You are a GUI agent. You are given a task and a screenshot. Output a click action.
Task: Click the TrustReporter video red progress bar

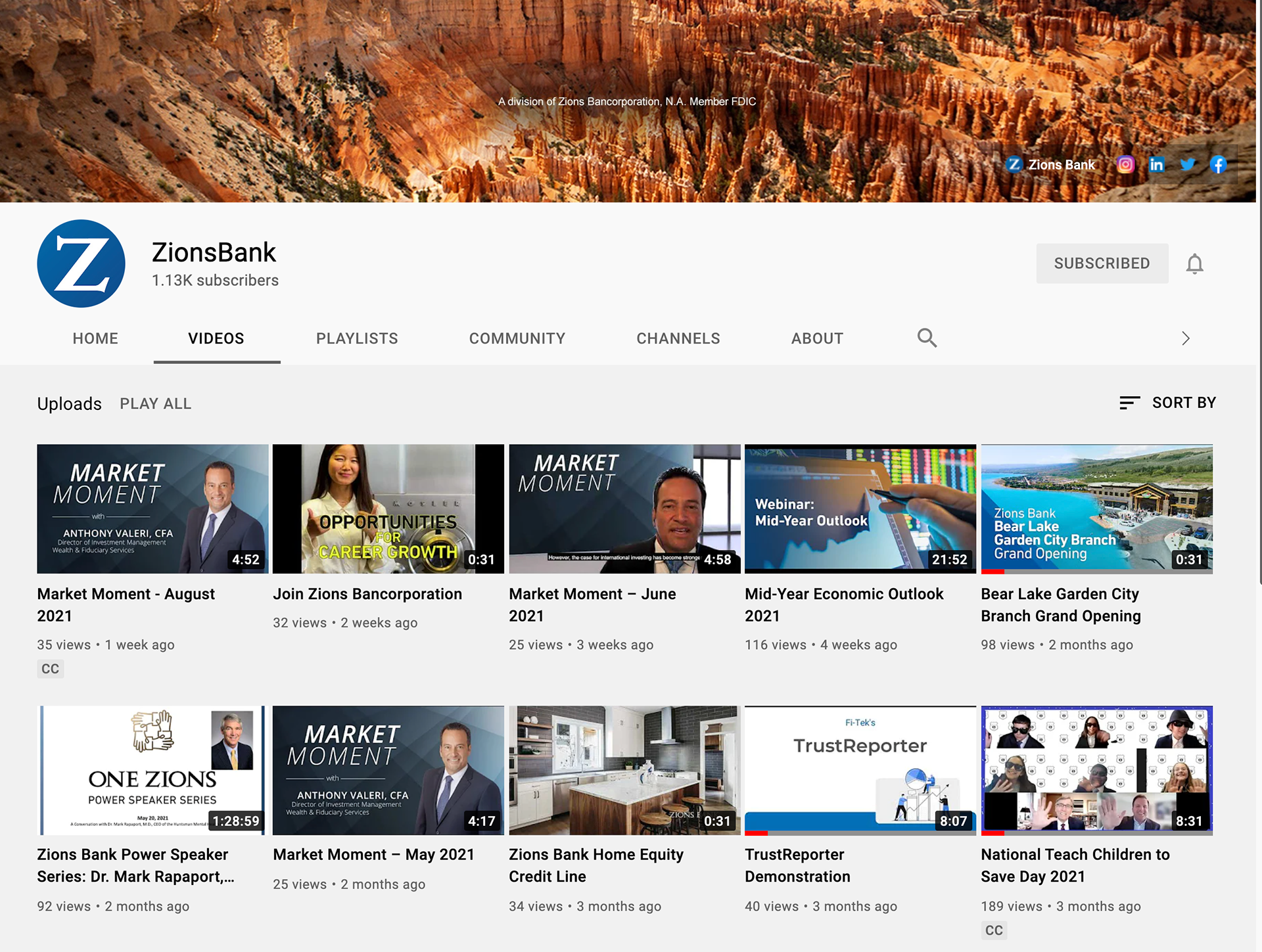(x=756, y=833)
